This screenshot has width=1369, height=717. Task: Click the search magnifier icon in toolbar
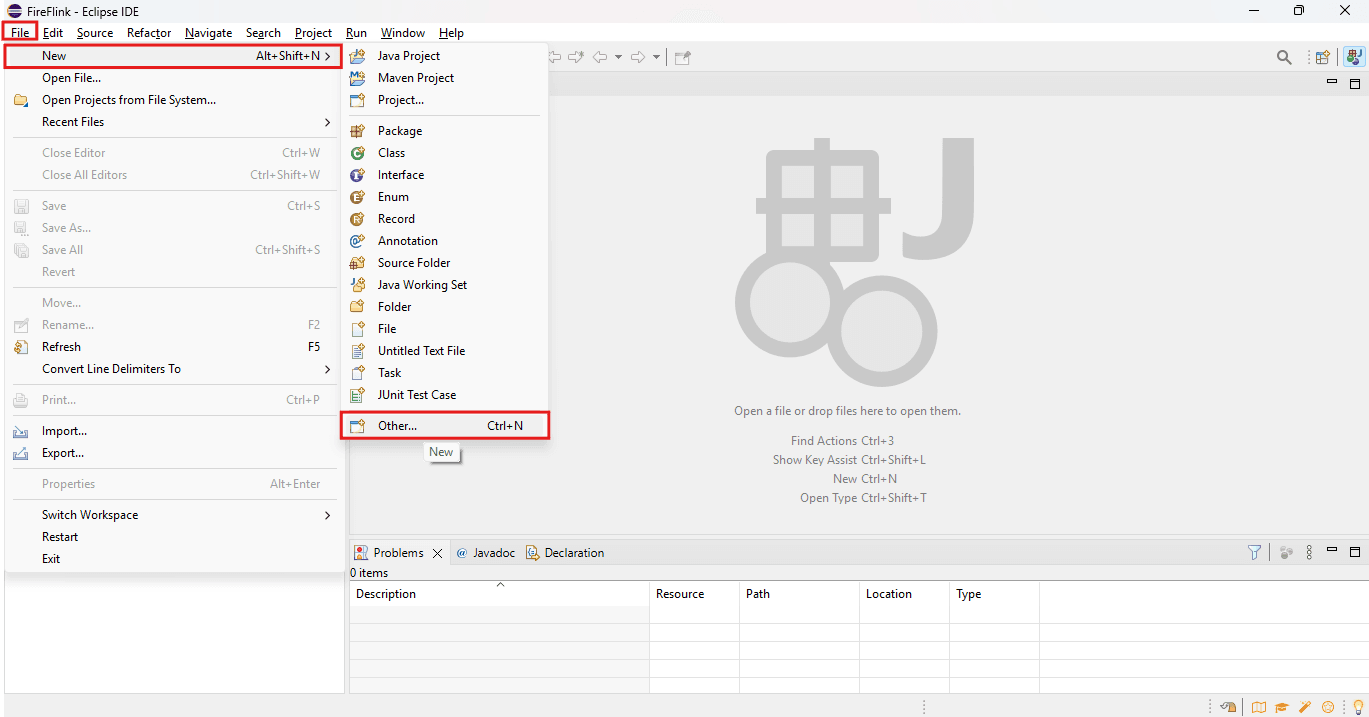coord(1284,57)
